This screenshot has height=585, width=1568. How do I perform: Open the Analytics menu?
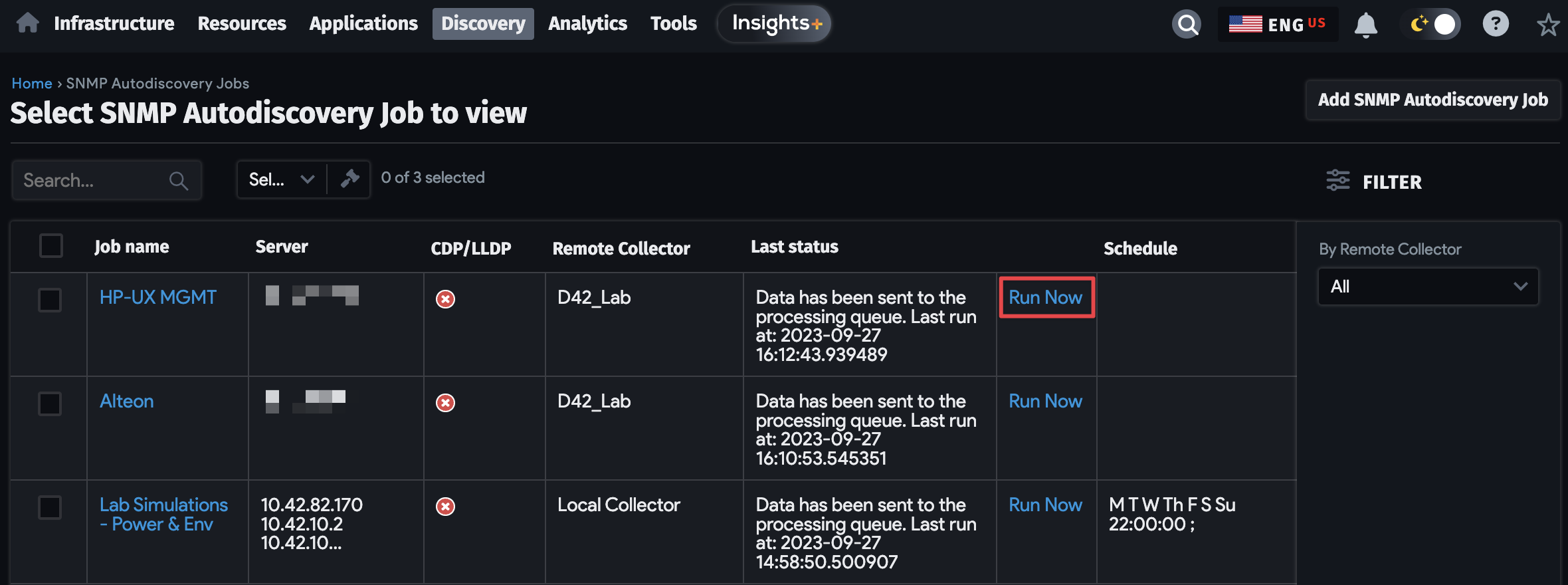pyautogui.click(x=587, y=24)
